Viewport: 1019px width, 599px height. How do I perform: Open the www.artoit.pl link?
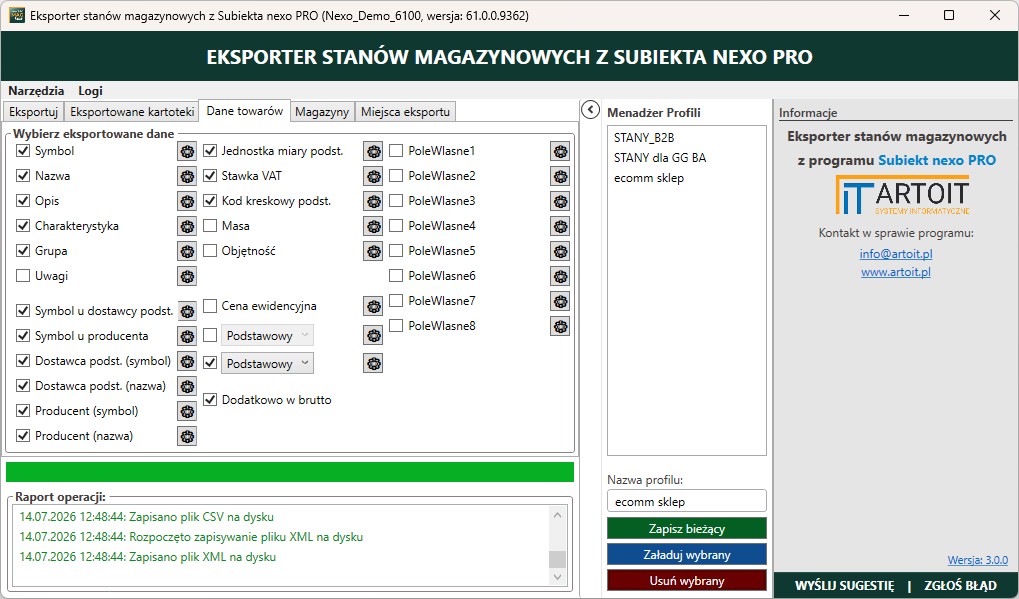[896, 272]
